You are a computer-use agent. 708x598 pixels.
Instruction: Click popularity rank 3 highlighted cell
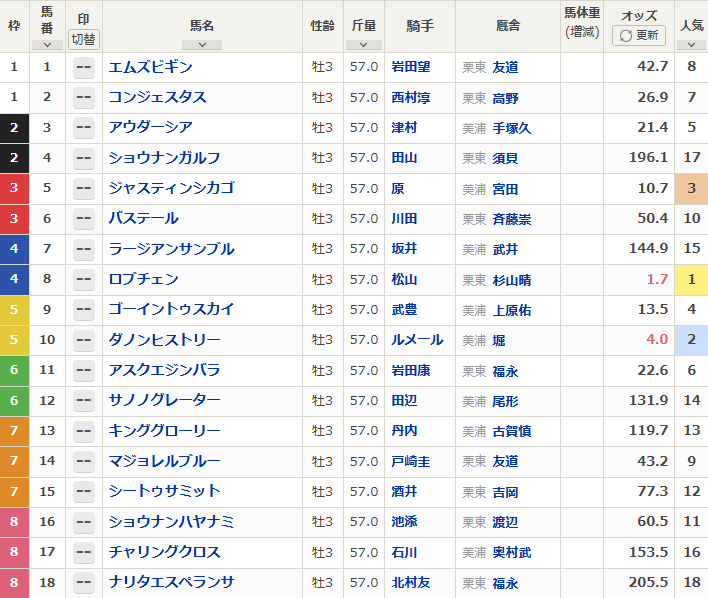(691, 188)
